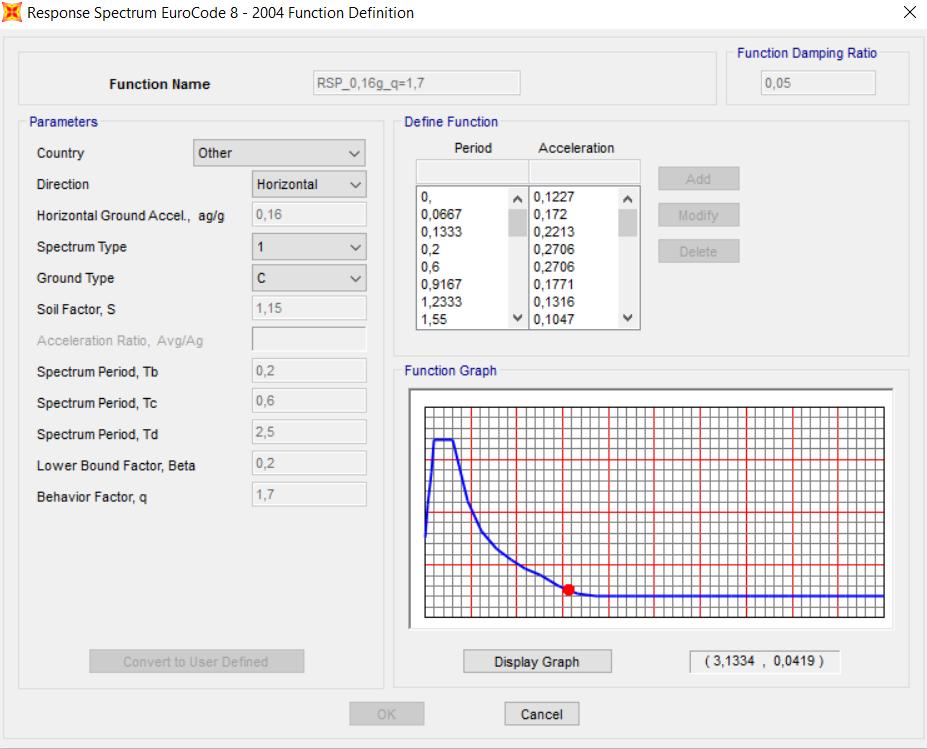Click the Spectrum Period Td field
The image size is (927, 749).
pos(309,432)
